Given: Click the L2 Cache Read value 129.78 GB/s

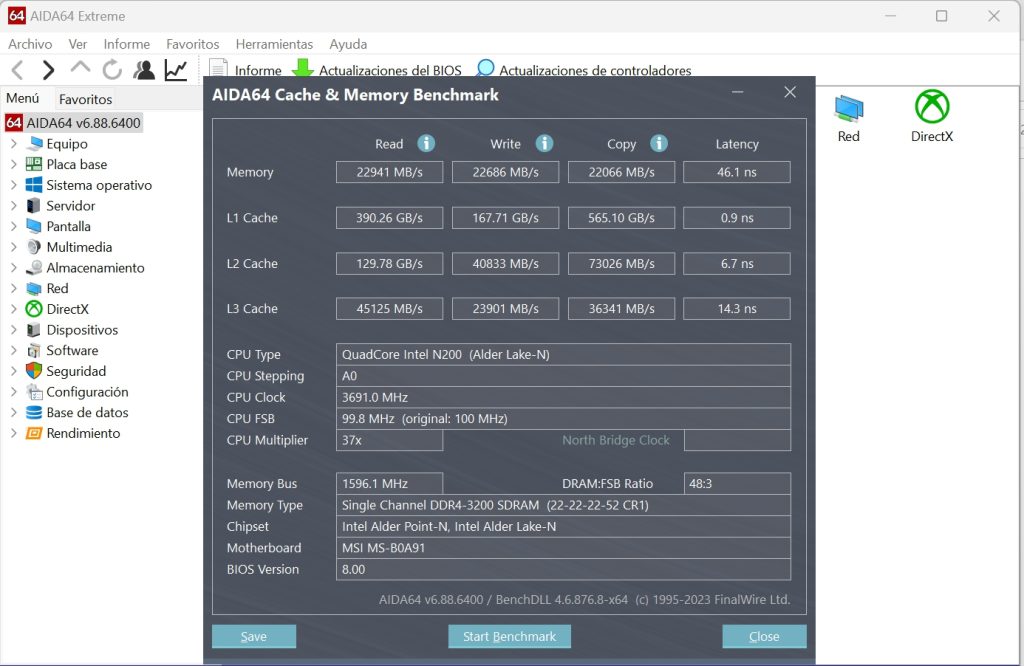Looking at the screenshot, I should (x=389, y=264).
